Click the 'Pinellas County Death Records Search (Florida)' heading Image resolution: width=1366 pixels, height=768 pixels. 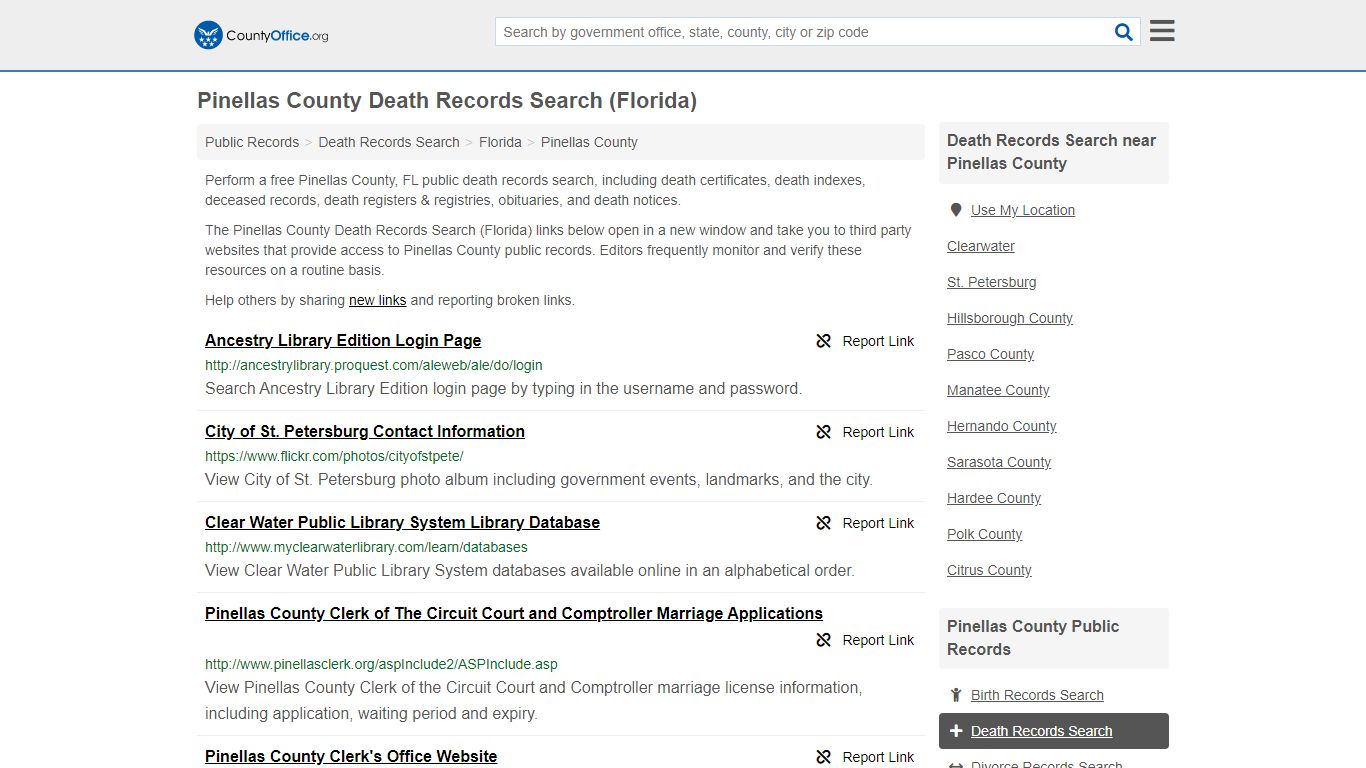447,100
